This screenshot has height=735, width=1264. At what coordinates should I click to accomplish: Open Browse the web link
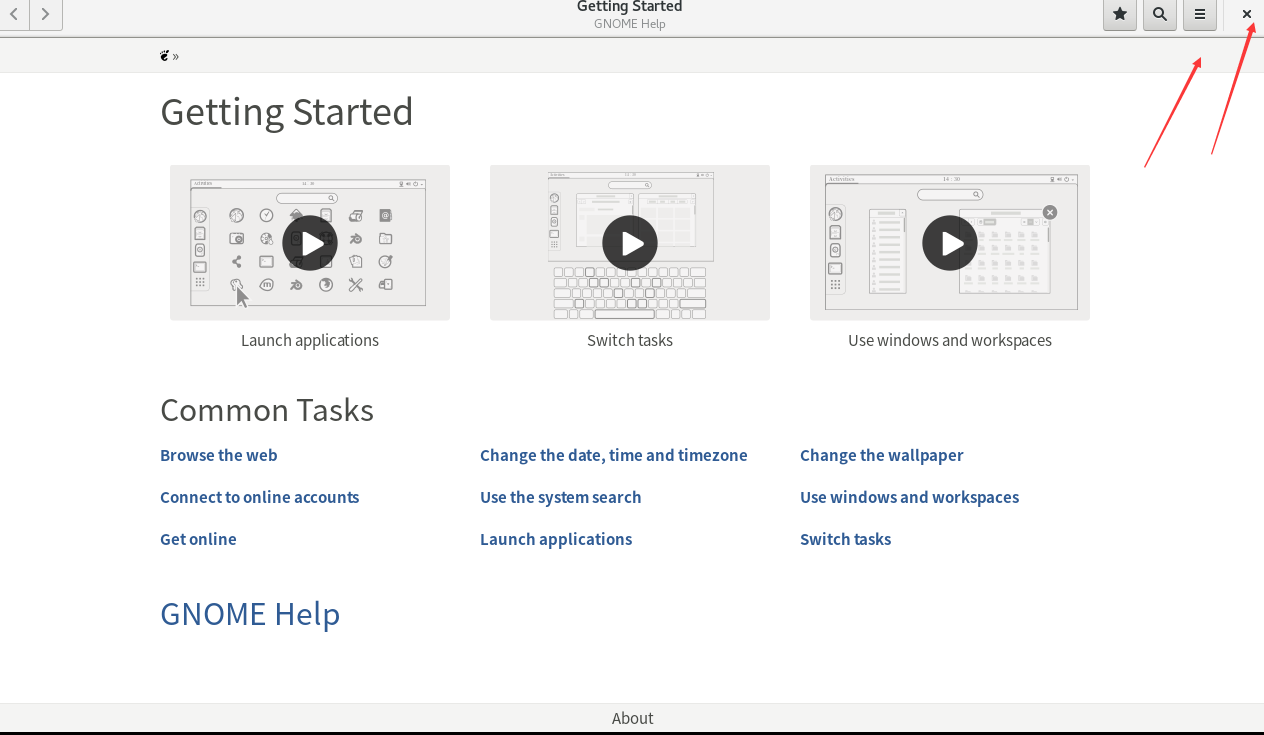pos(219,455)
